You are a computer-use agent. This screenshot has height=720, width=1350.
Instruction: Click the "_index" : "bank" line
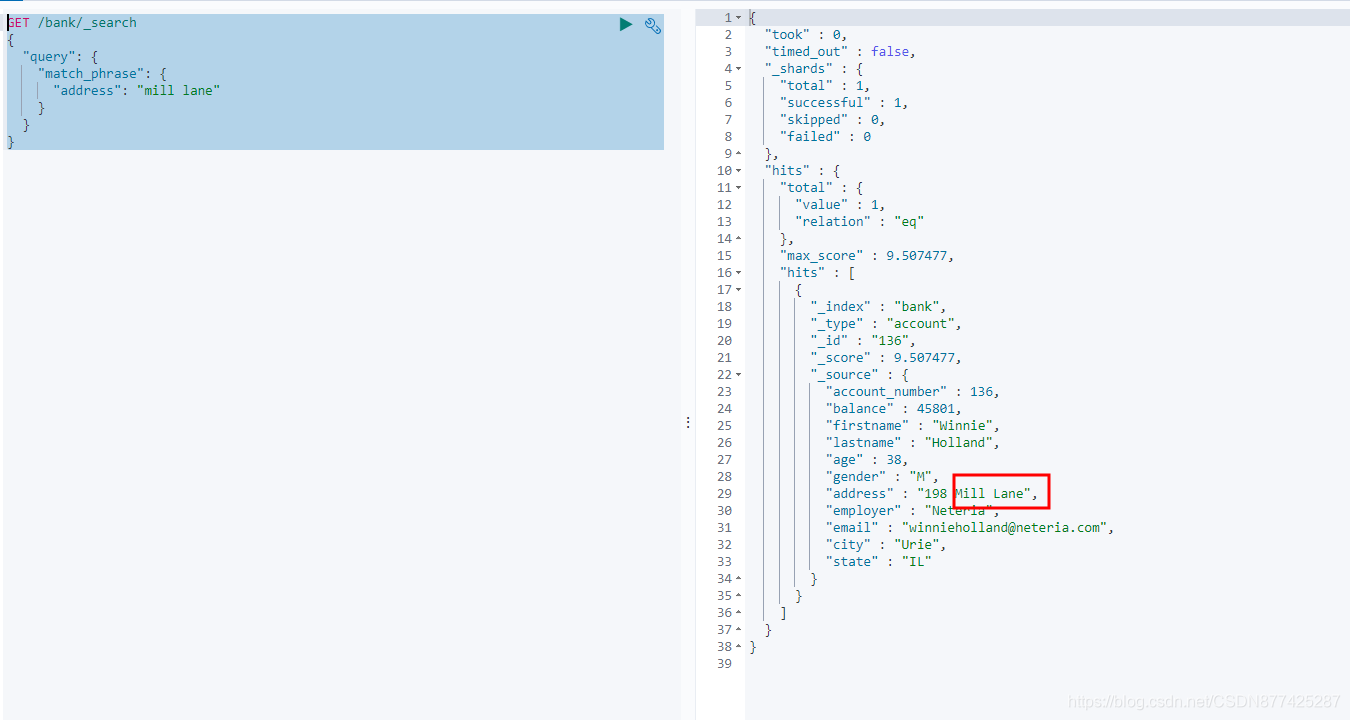click(x=879, y=307)
